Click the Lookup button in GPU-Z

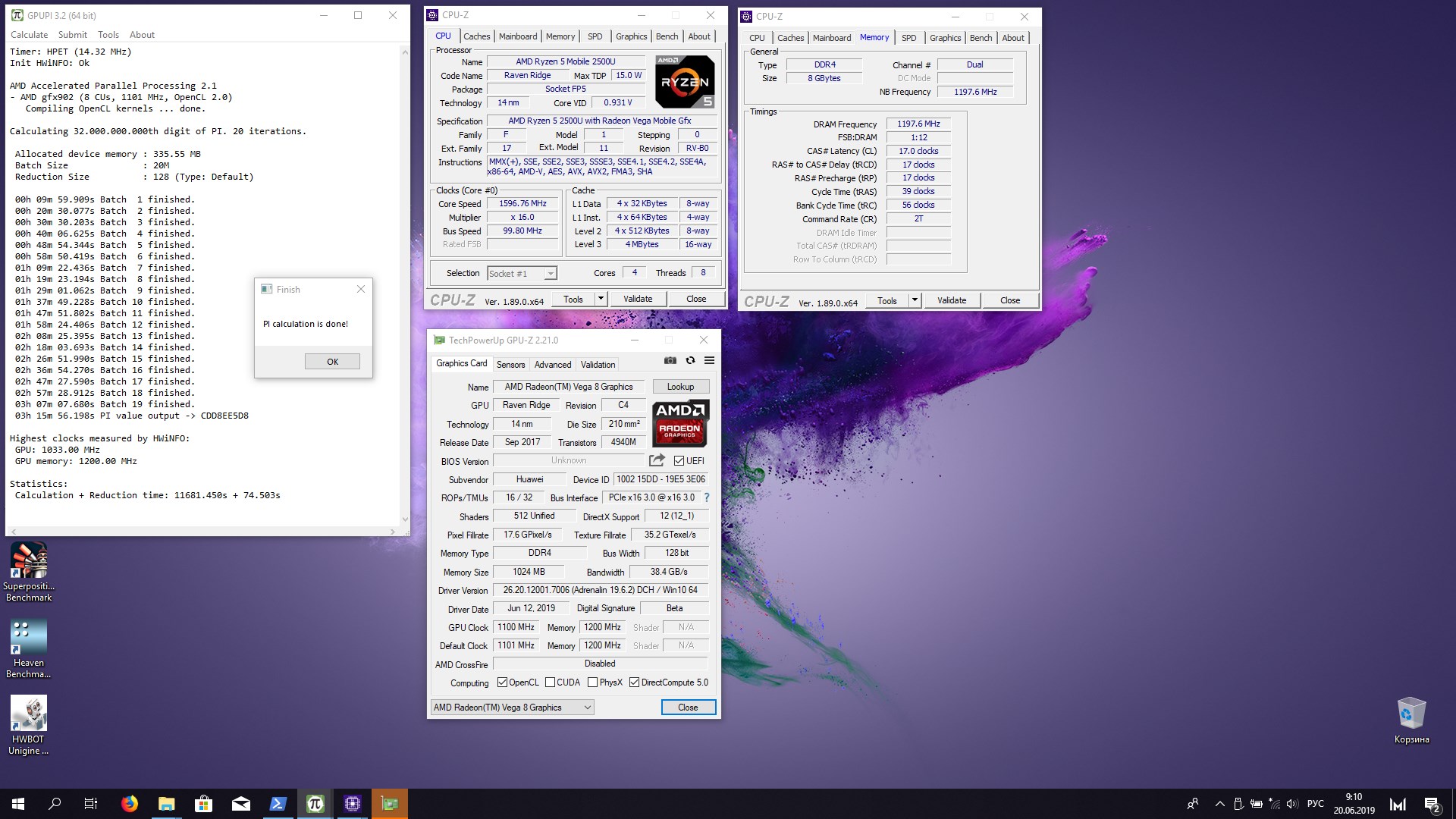point(680,387)
